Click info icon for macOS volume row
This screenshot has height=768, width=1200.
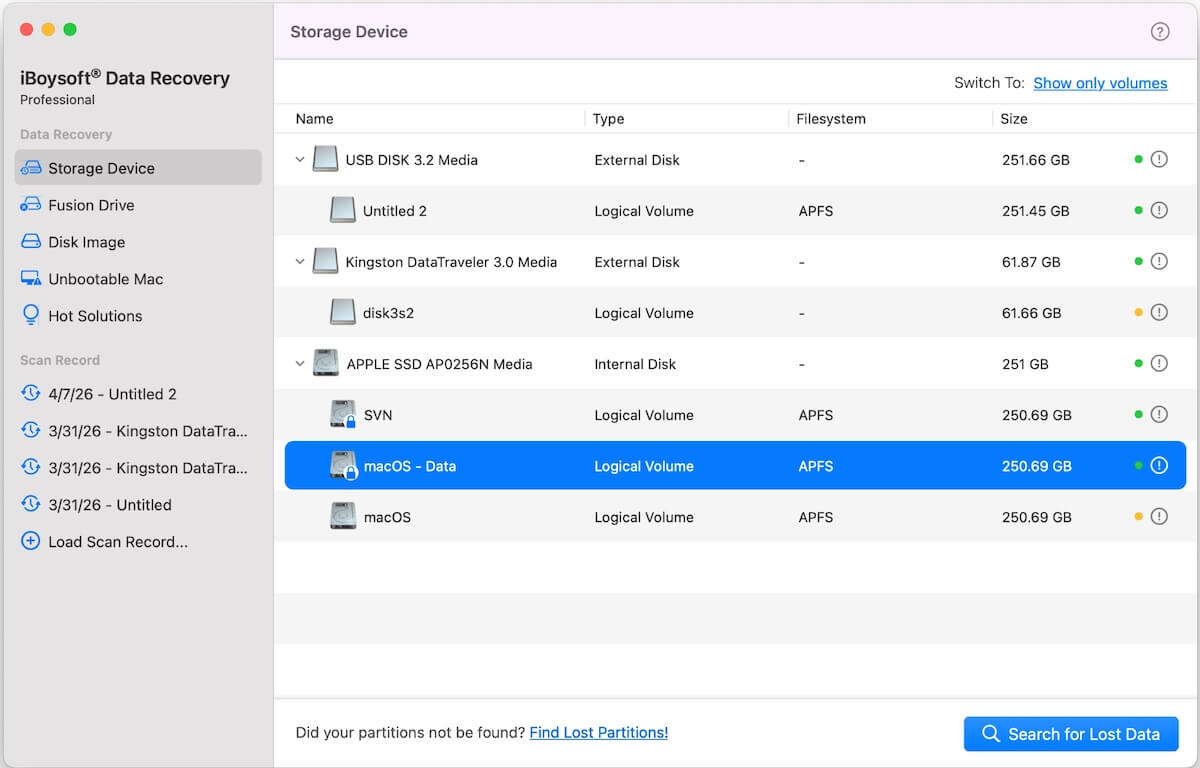[x=1159, y=516]
